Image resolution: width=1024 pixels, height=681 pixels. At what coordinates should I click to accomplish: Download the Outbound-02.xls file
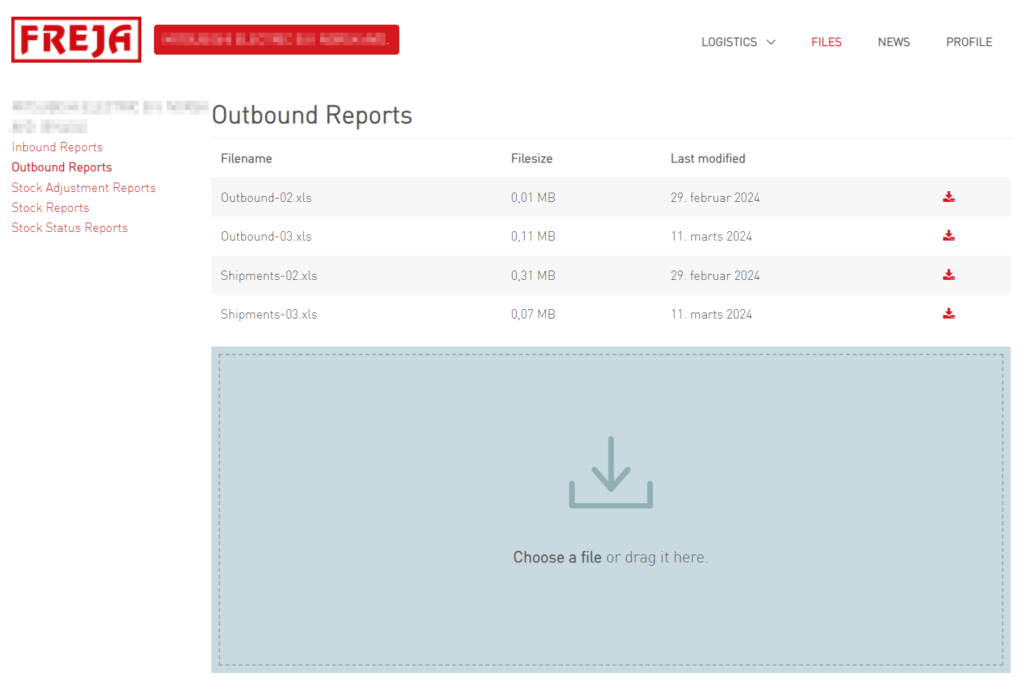948,197
